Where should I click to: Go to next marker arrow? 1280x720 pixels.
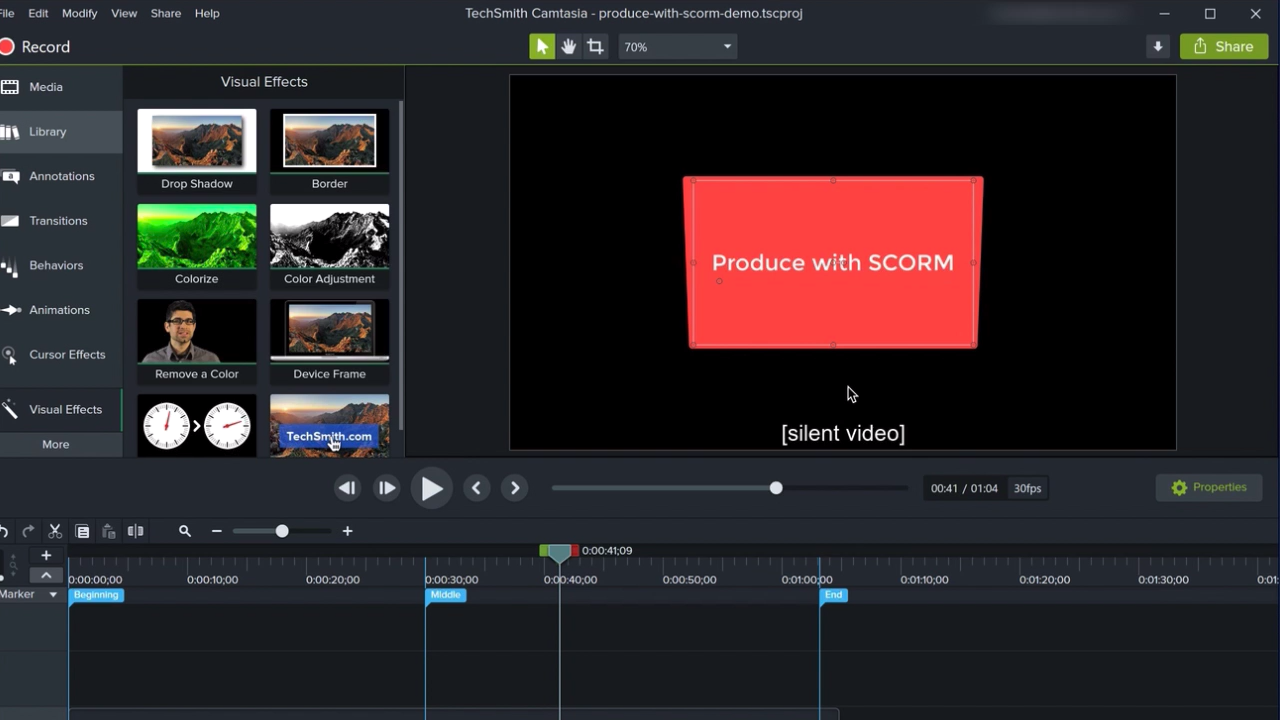click(515, 488)
